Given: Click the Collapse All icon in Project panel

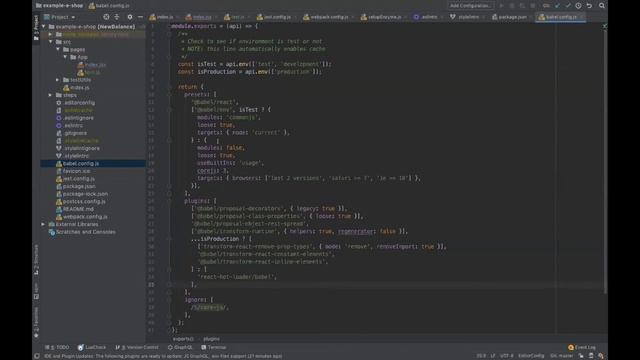Looking at the screenshot, I should [117, 17].
